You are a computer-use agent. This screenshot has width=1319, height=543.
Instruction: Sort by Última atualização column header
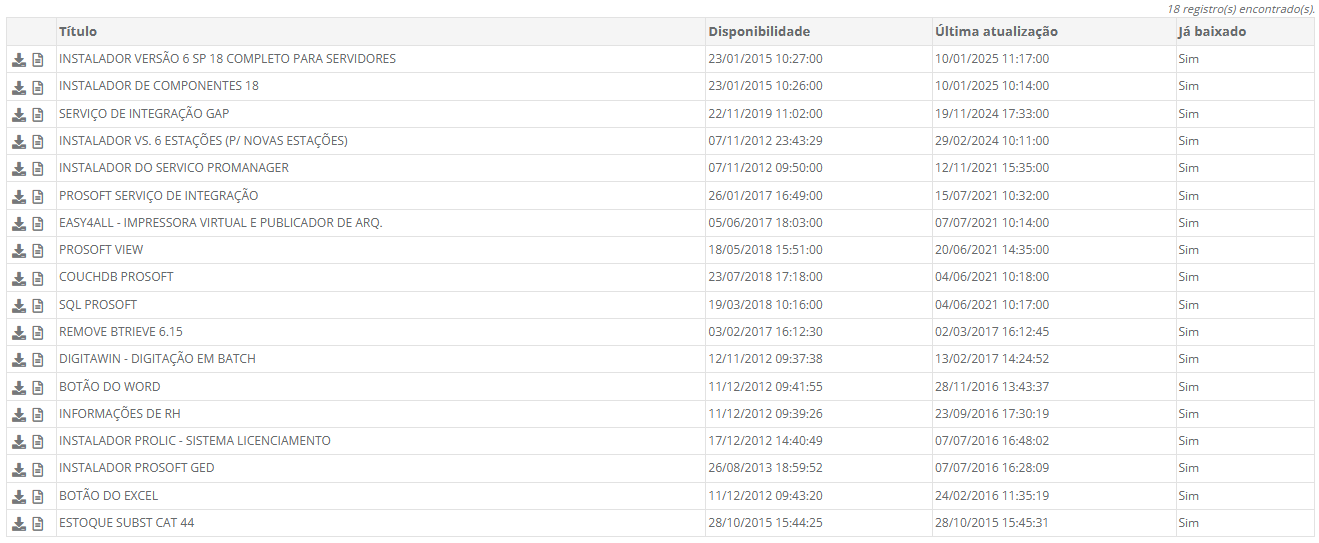[x=996, y=32]
